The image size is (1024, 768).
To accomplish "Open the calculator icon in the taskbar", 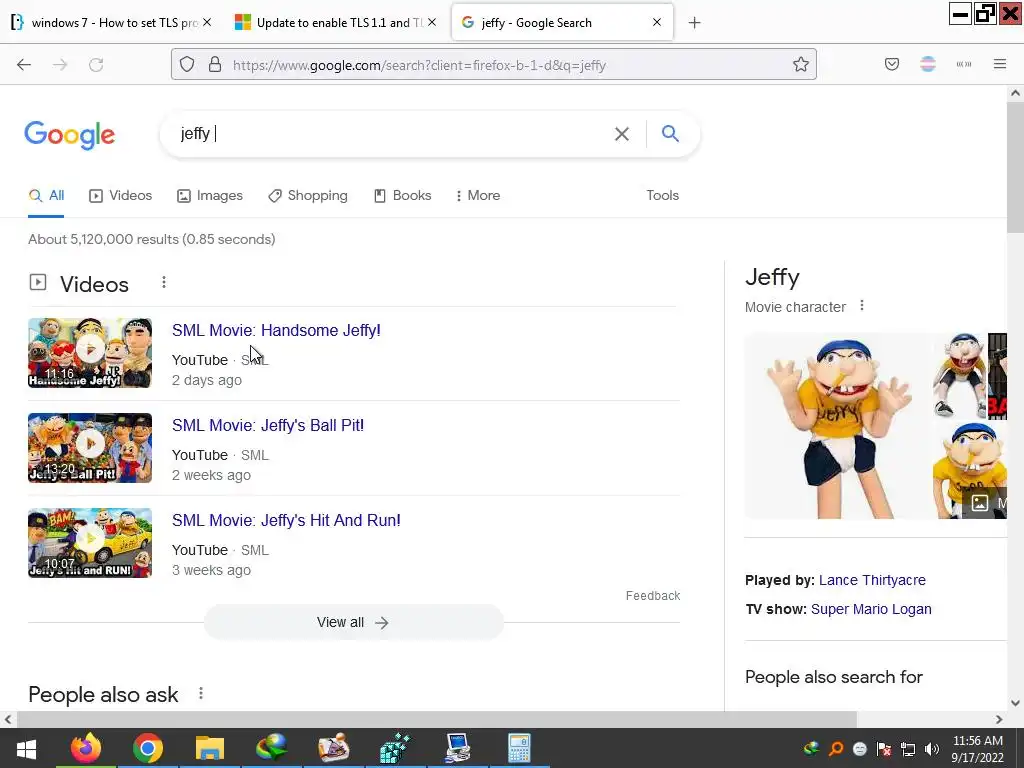I will (x=519, y=748).
